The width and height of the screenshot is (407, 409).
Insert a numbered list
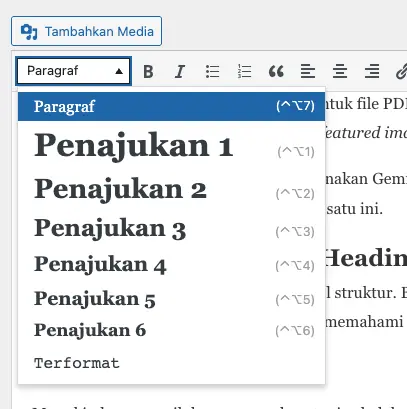[x=244, y=71]
